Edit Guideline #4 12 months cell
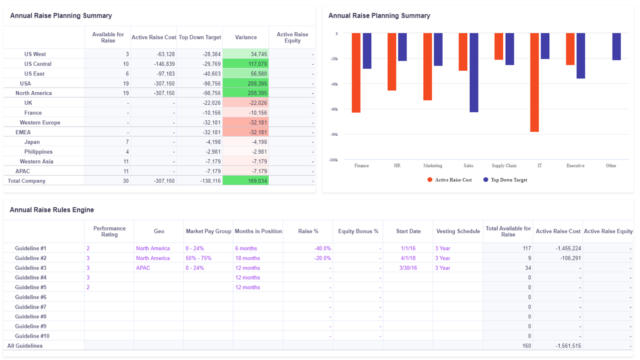The width and height of the screenshot is (640, 360). [x=258, y=278]
